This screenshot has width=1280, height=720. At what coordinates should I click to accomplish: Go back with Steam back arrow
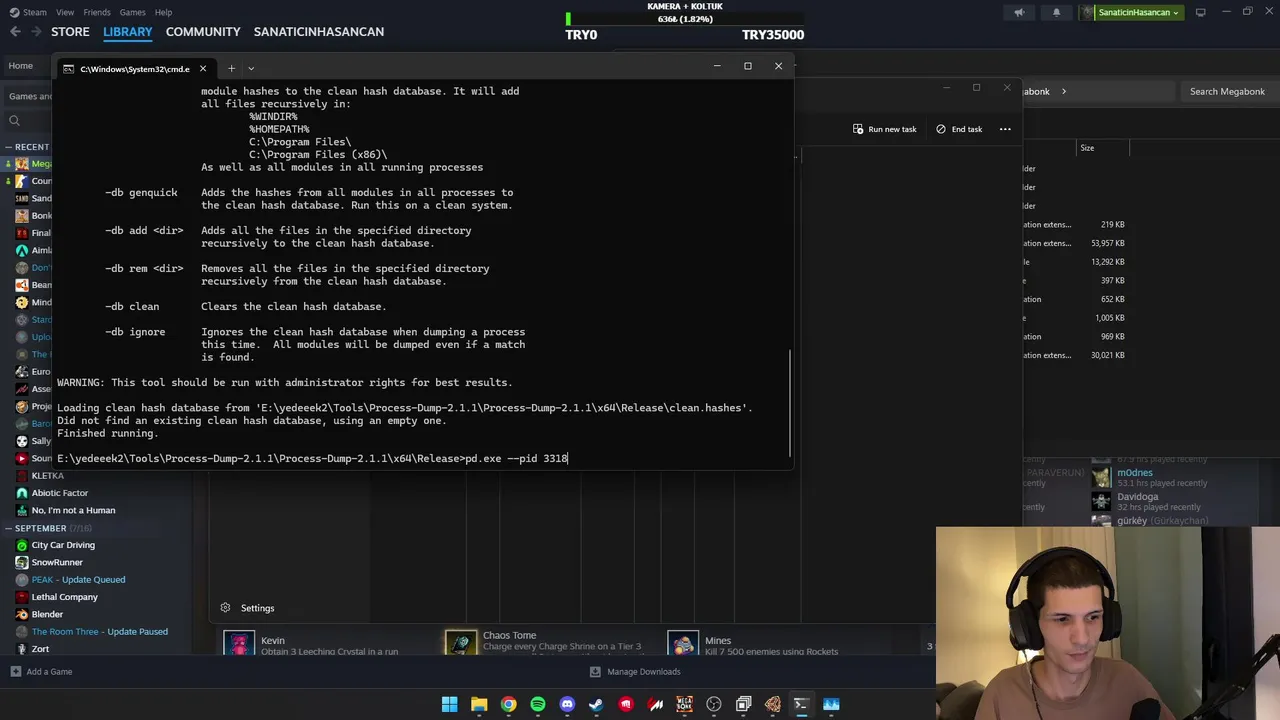coord(15,32)
